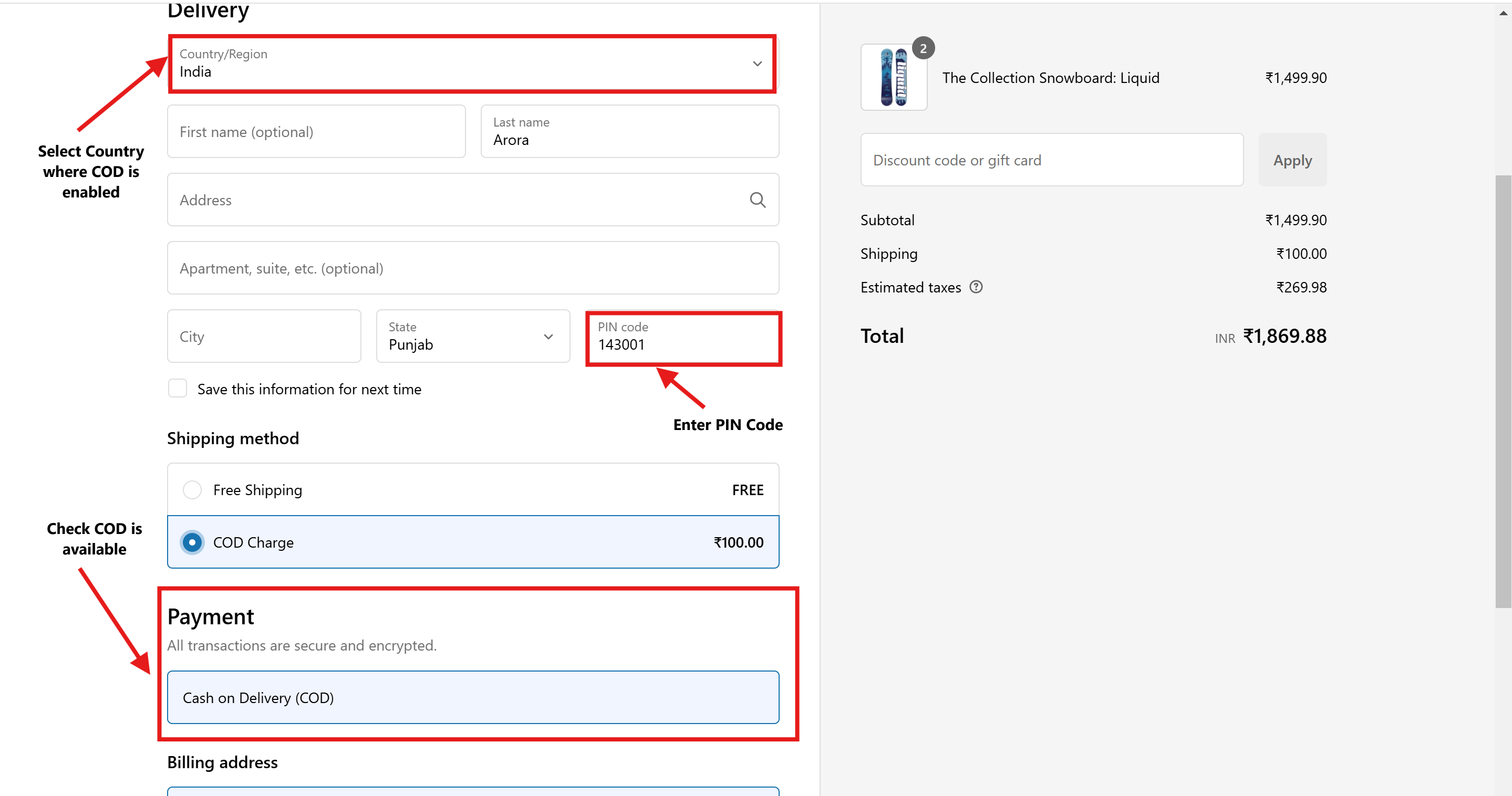The image size is (1512, 796).
Task: Click the address search magnifier icon
Action: click(x=757, y=200)
